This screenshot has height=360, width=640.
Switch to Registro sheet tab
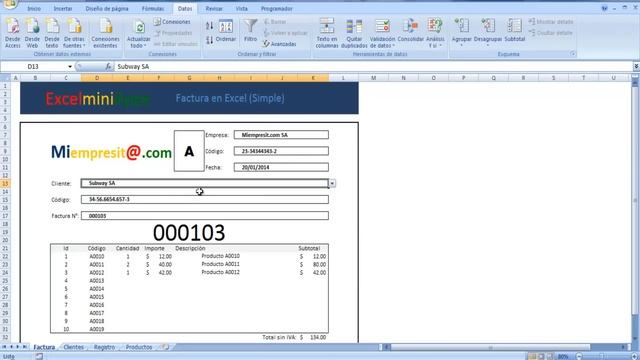104,347
